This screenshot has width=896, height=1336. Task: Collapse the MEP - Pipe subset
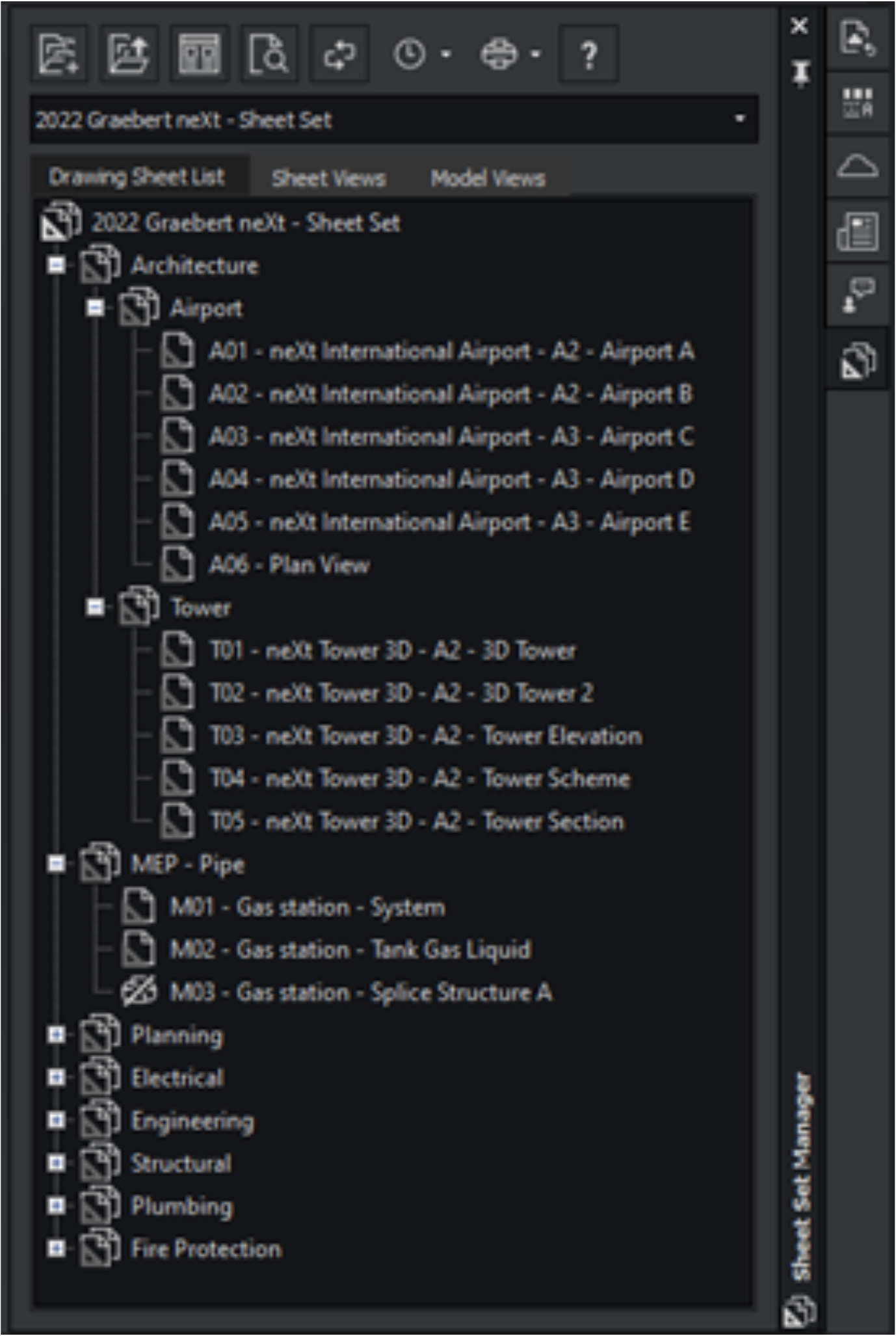coord(57,864)
